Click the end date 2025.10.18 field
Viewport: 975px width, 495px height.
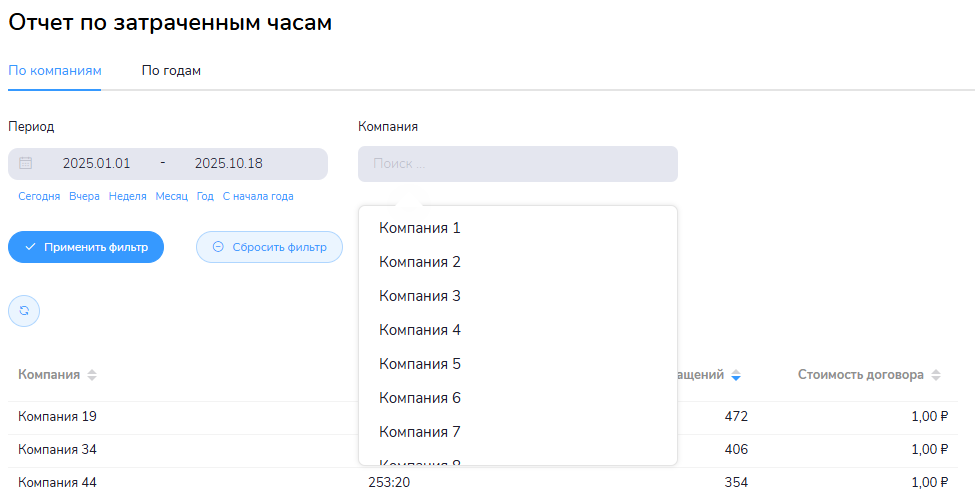tap(228, 163)
